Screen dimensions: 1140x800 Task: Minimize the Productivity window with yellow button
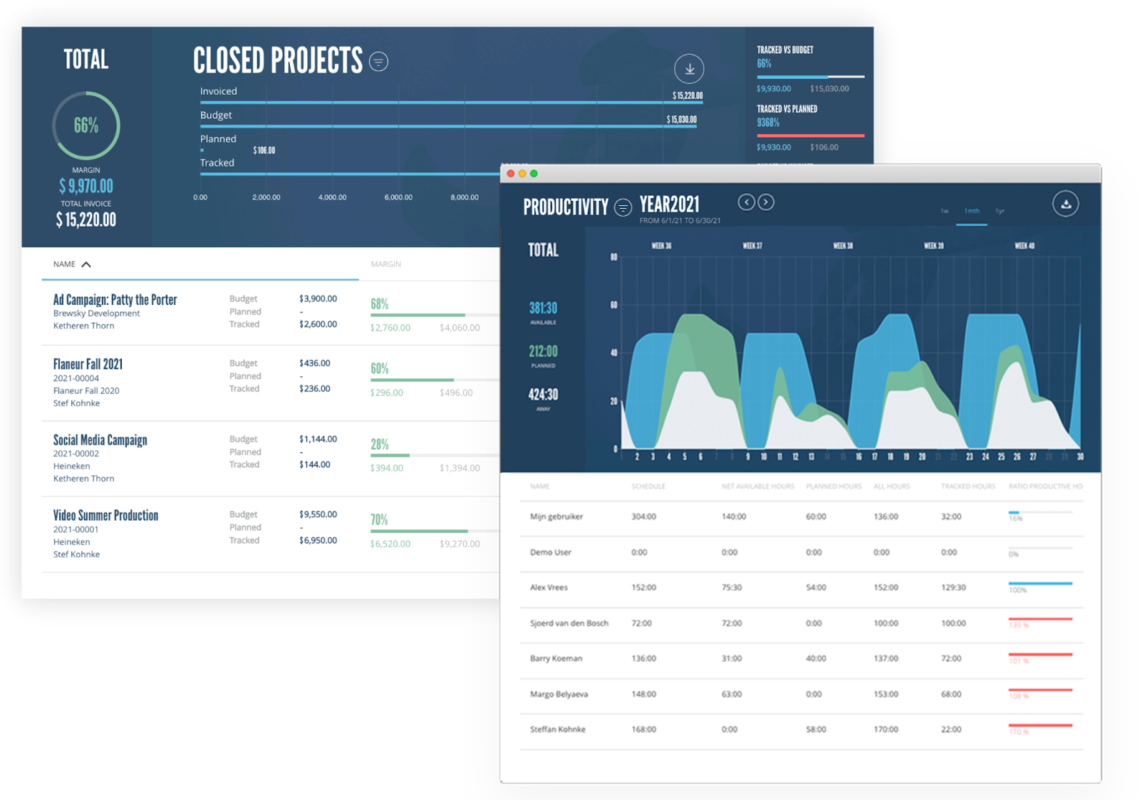522,173
